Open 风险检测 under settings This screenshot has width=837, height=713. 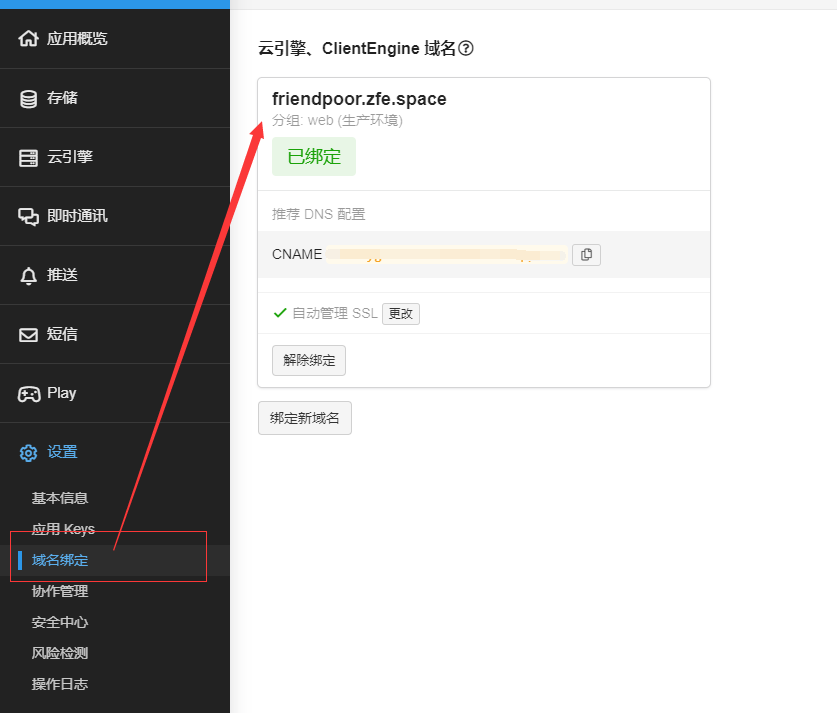pos(59,653)
